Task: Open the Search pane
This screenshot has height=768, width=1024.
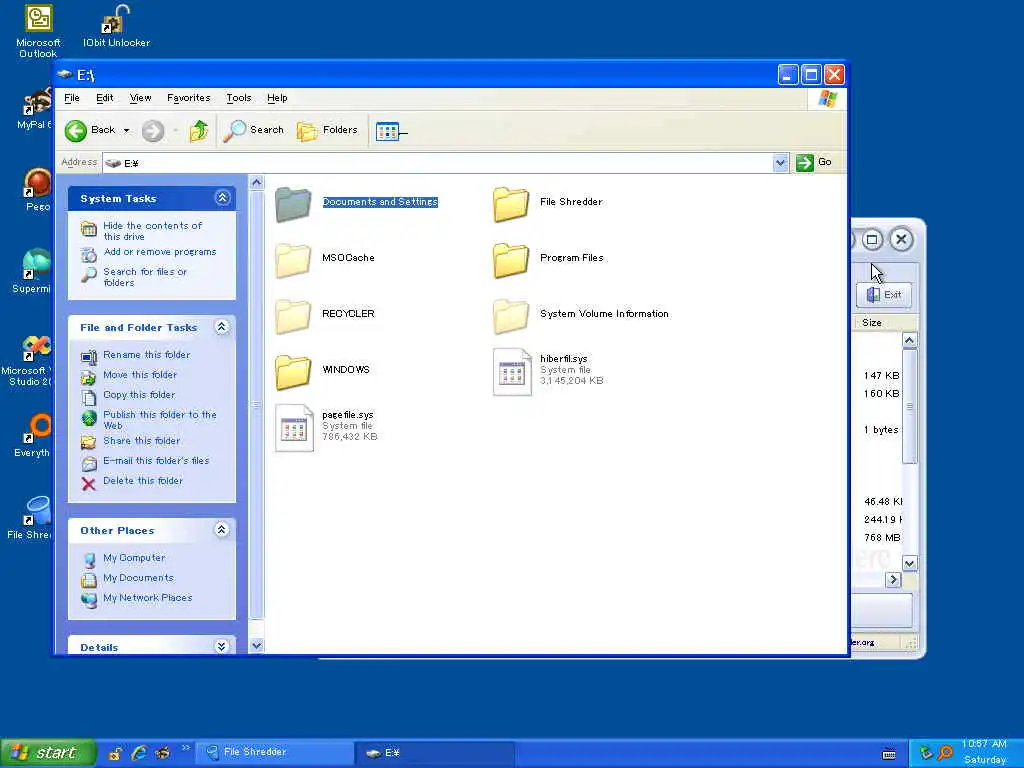Action: (254, 131)
